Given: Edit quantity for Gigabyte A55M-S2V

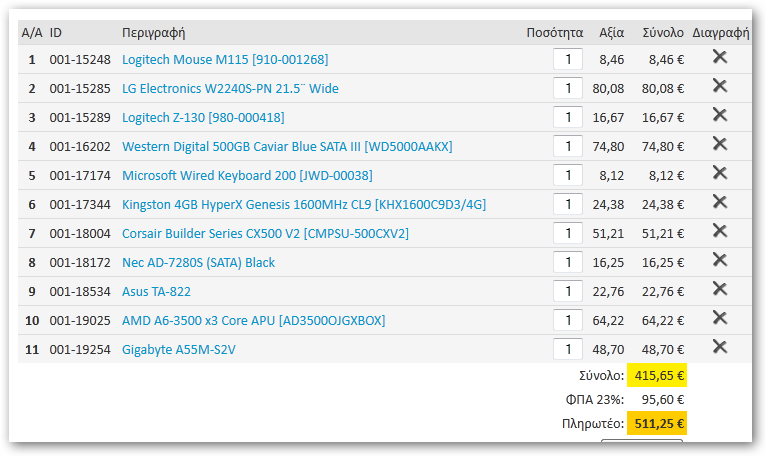Looking at the screenshot, I should tap(568, 349).
